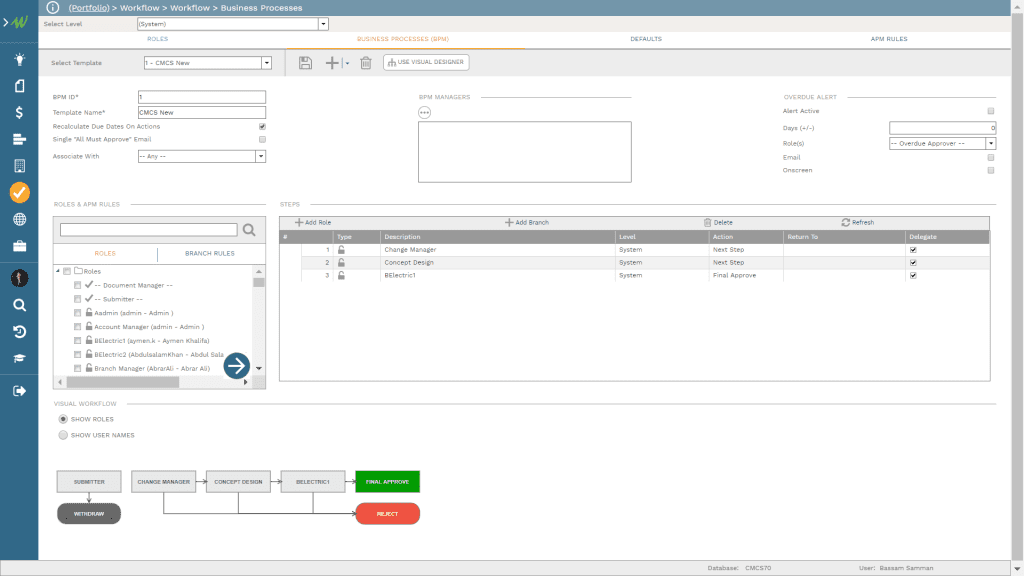
Task: Open the add-new dropdown arrow beside plus
Action: [347, 63]
